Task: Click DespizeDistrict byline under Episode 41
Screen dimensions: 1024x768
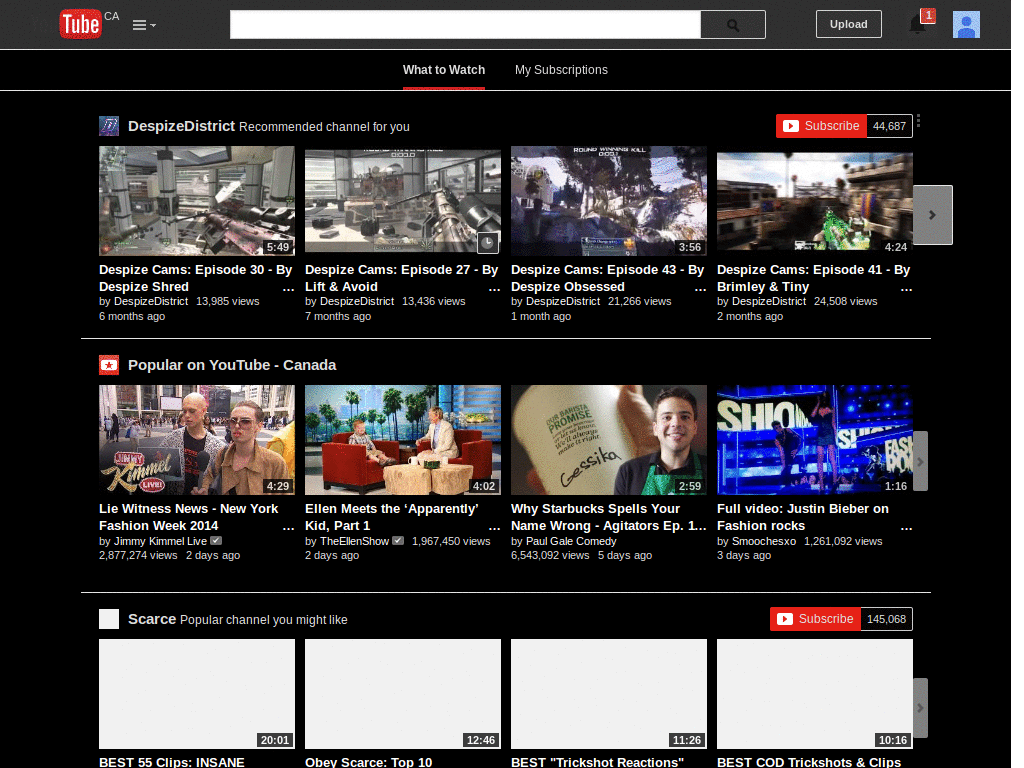Action: 769,302
